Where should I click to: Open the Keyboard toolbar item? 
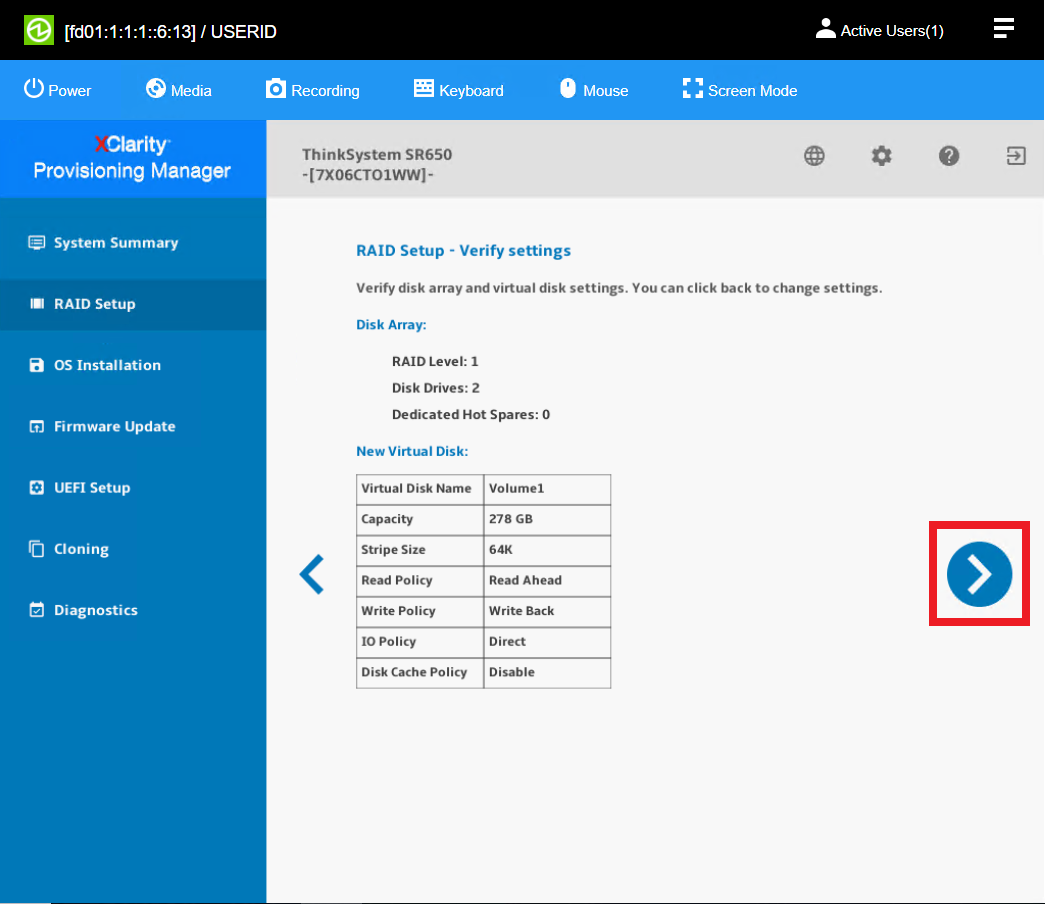click(459, 90)
